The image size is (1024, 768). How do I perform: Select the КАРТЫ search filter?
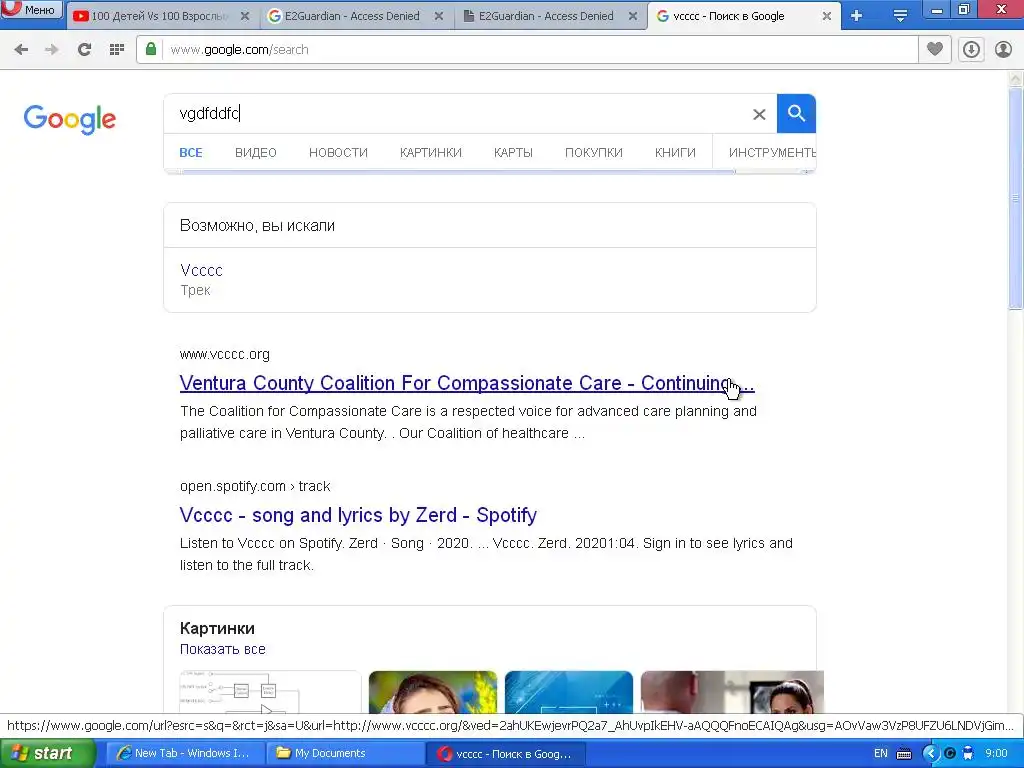click(513, 153)
